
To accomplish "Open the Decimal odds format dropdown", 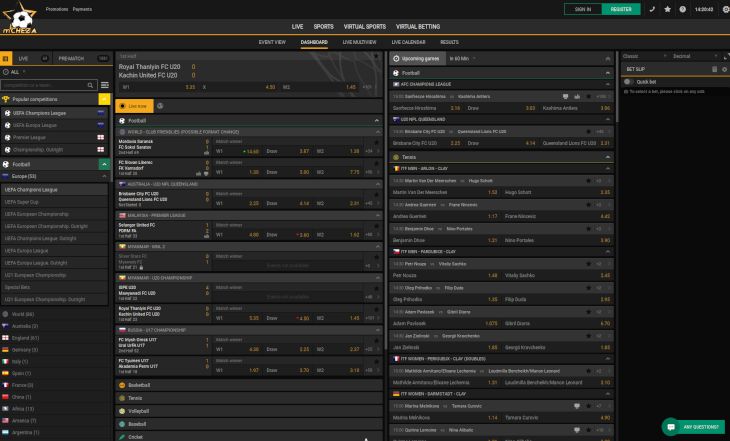I will click(x=696, y=56).
